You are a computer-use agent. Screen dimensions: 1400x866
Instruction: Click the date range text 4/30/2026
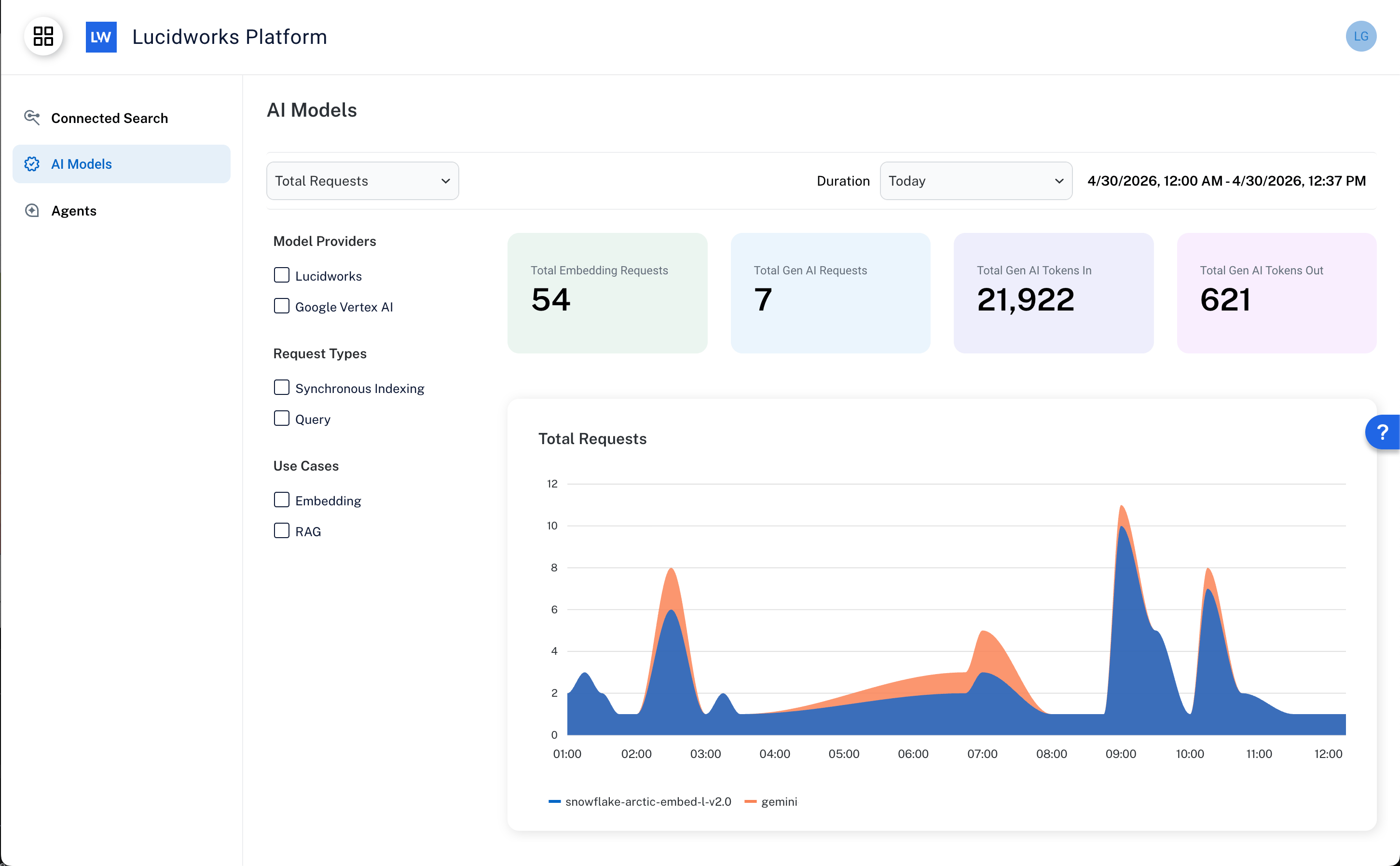click(x=1226, y=181)
